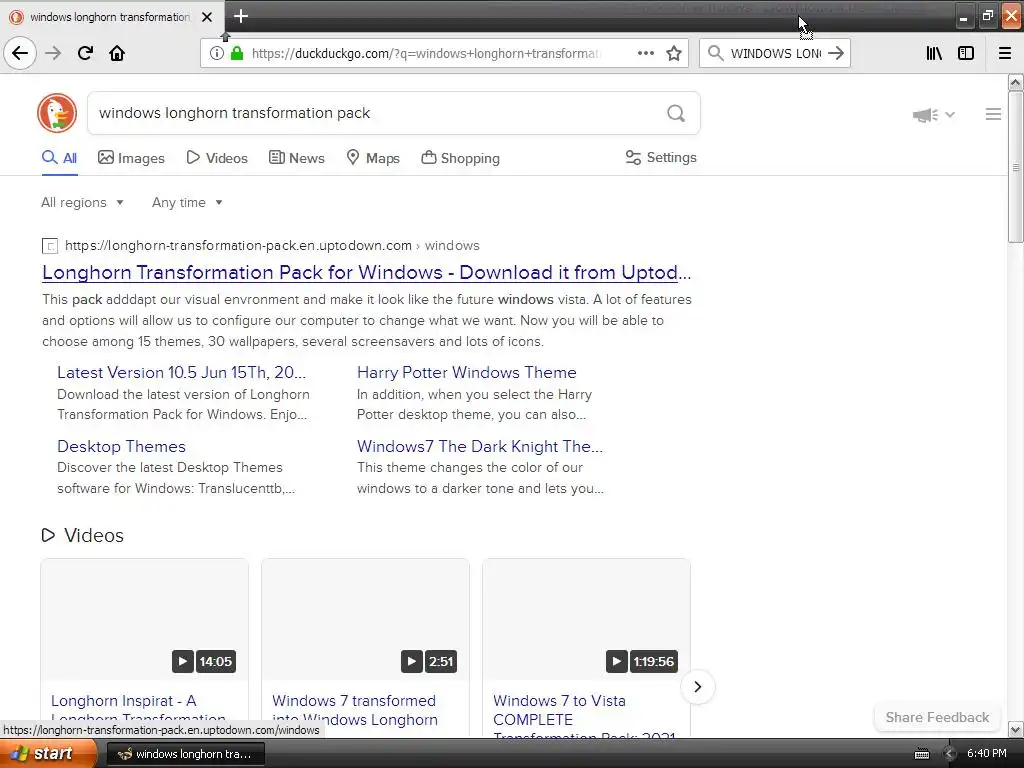Open the browser home page
1024x768 pixels.
(x=117, y=53)
